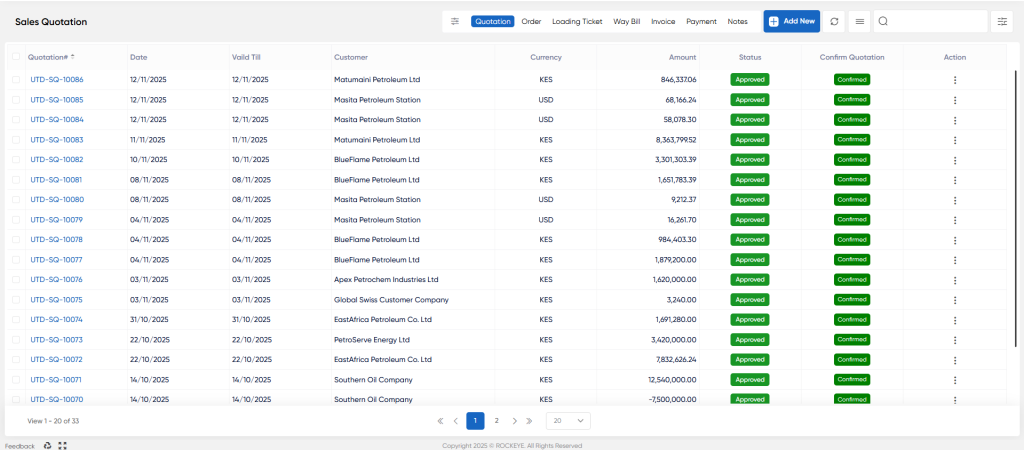The height and width of the screenshot is (450, 1024).
Task: Switch to the Loading Ticket tab
Action: coord(577,22)
